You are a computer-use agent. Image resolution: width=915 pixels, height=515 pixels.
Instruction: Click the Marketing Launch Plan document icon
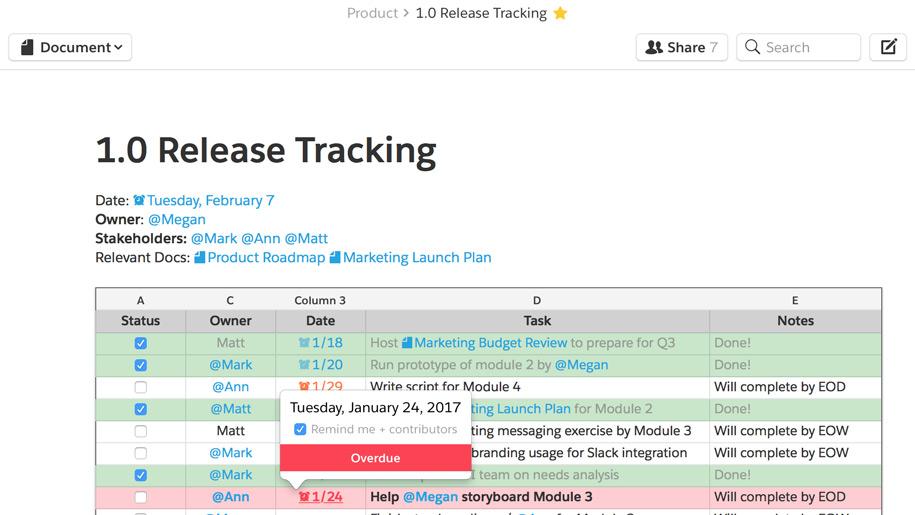point(335,257)
